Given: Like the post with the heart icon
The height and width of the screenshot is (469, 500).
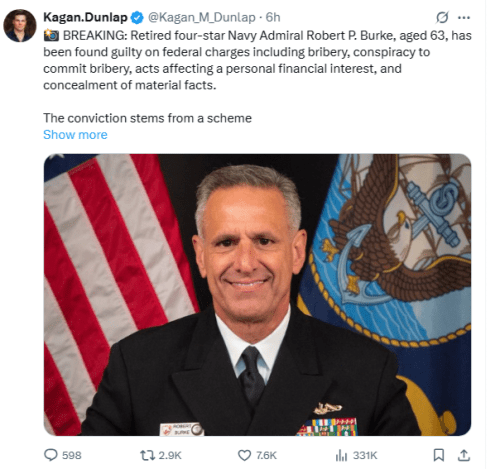Looking at the screenshot, I should (x=244, y=455).
